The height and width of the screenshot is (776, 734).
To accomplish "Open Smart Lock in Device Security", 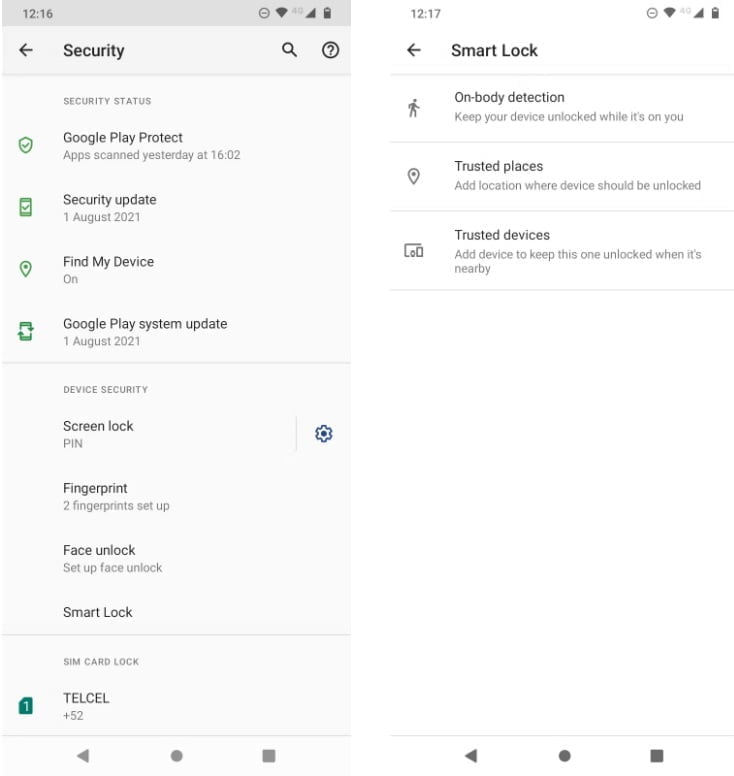I will (176, 612).
